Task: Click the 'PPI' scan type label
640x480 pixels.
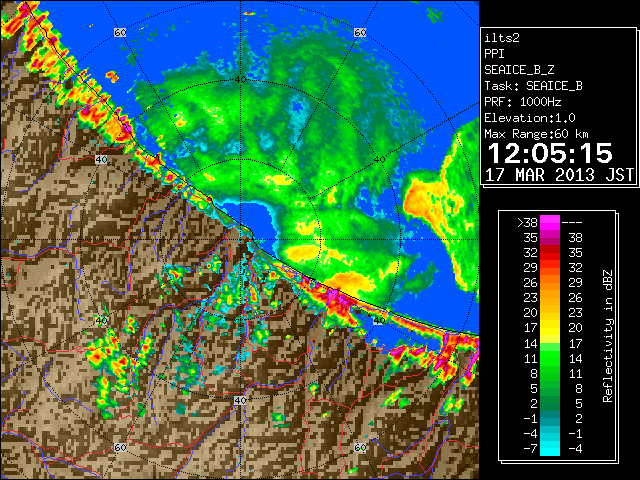Action: click(494, 54)
